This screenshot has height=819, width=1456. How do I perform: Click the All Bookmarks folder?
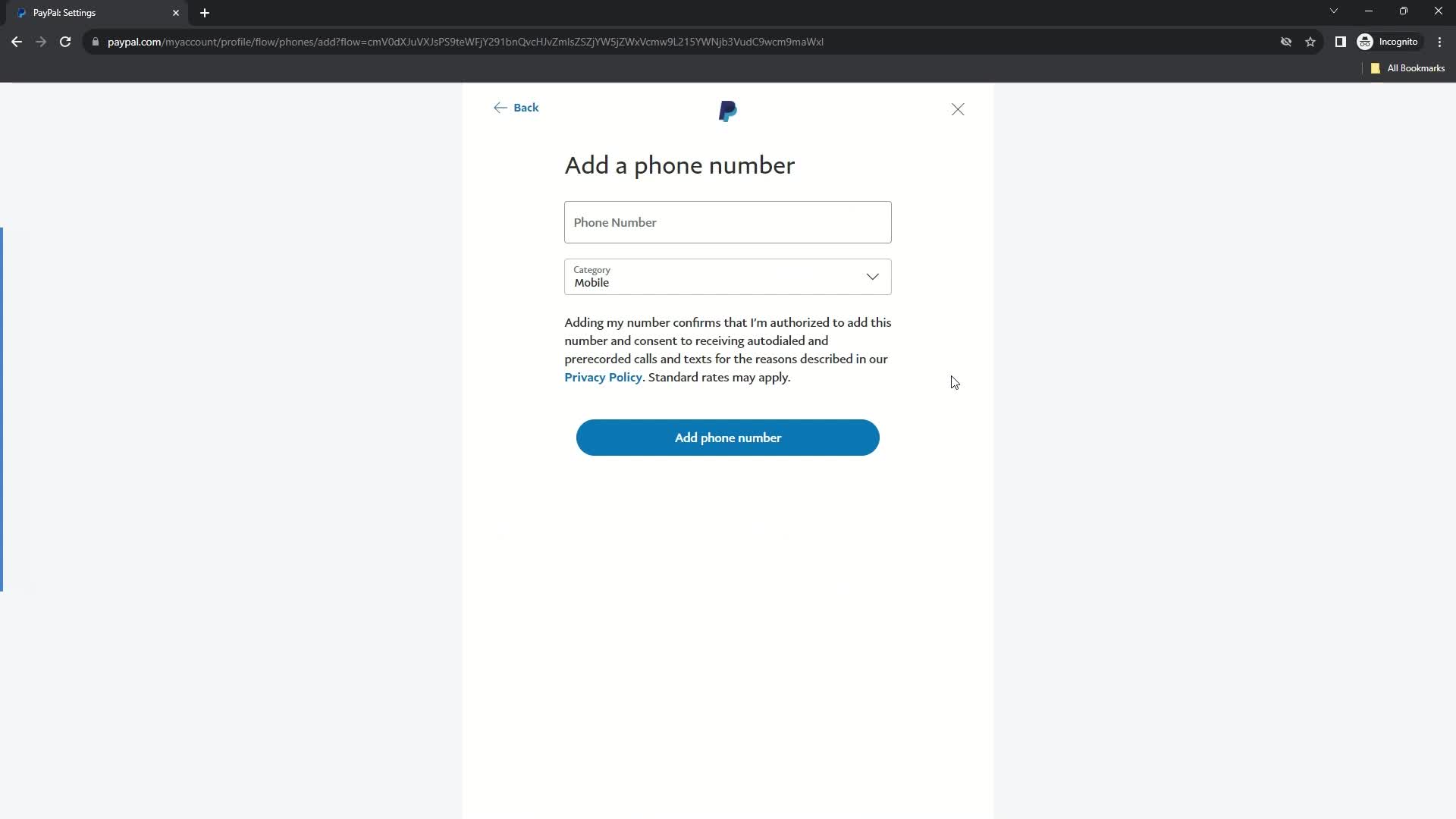(x=1409, y=68)
